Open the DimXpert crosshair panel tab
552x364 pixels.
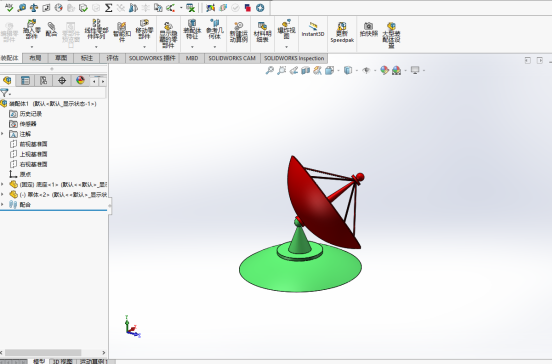pyautogui.click(x=62, y=81)
